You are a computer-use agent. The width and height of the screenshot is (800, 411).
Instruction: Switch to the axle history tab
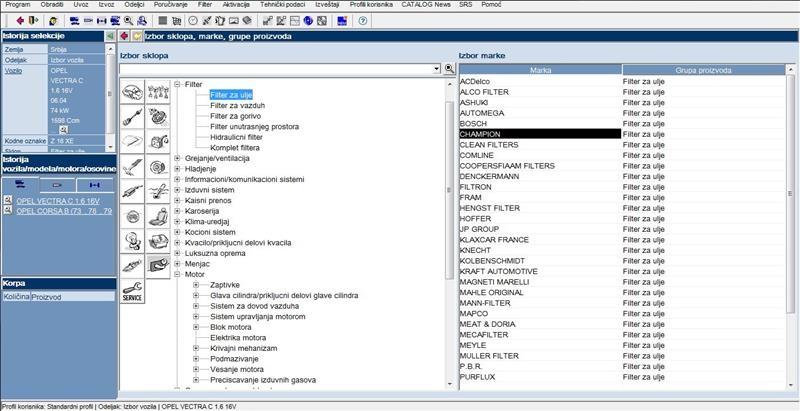95,185
